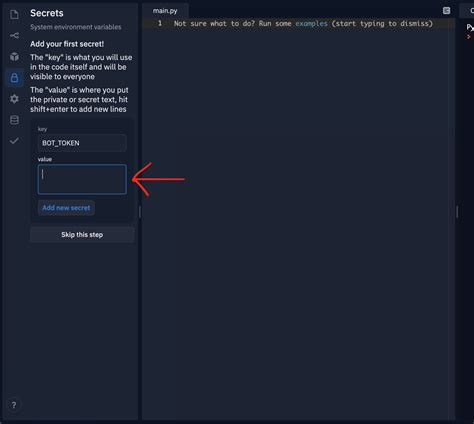Click the editor layout icon beside main.py
Viewport: 474px width, 424px height.
pyautogui.click(x=446, y=11)
